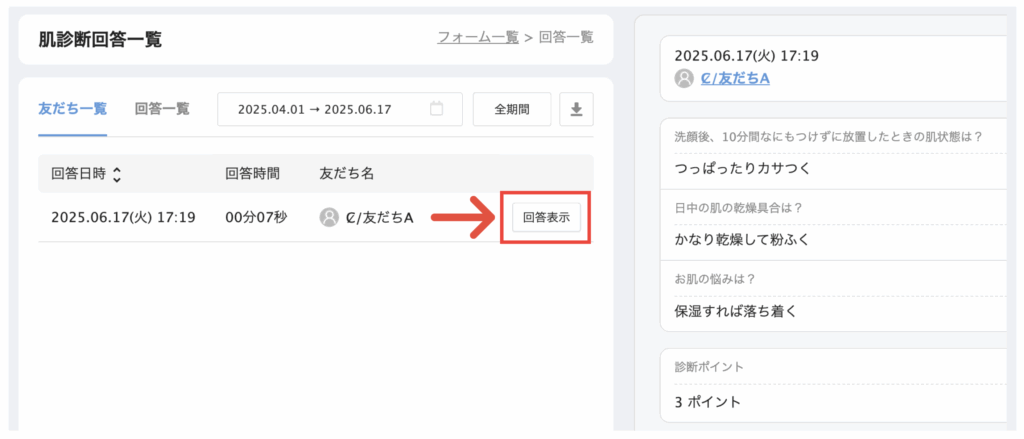Click the question 日中の肌の乾燥具合は？
The width and height of the screenshot is (1024, 439).
click(x=739, y=208)
